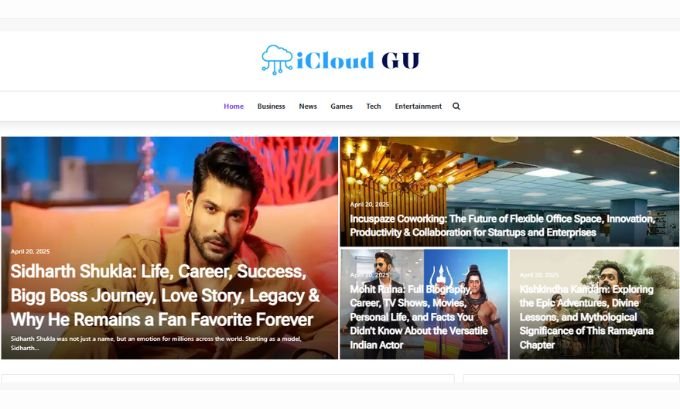Open the Business menu item
This screenshot has width=680, height=409.
coord(271,106)
